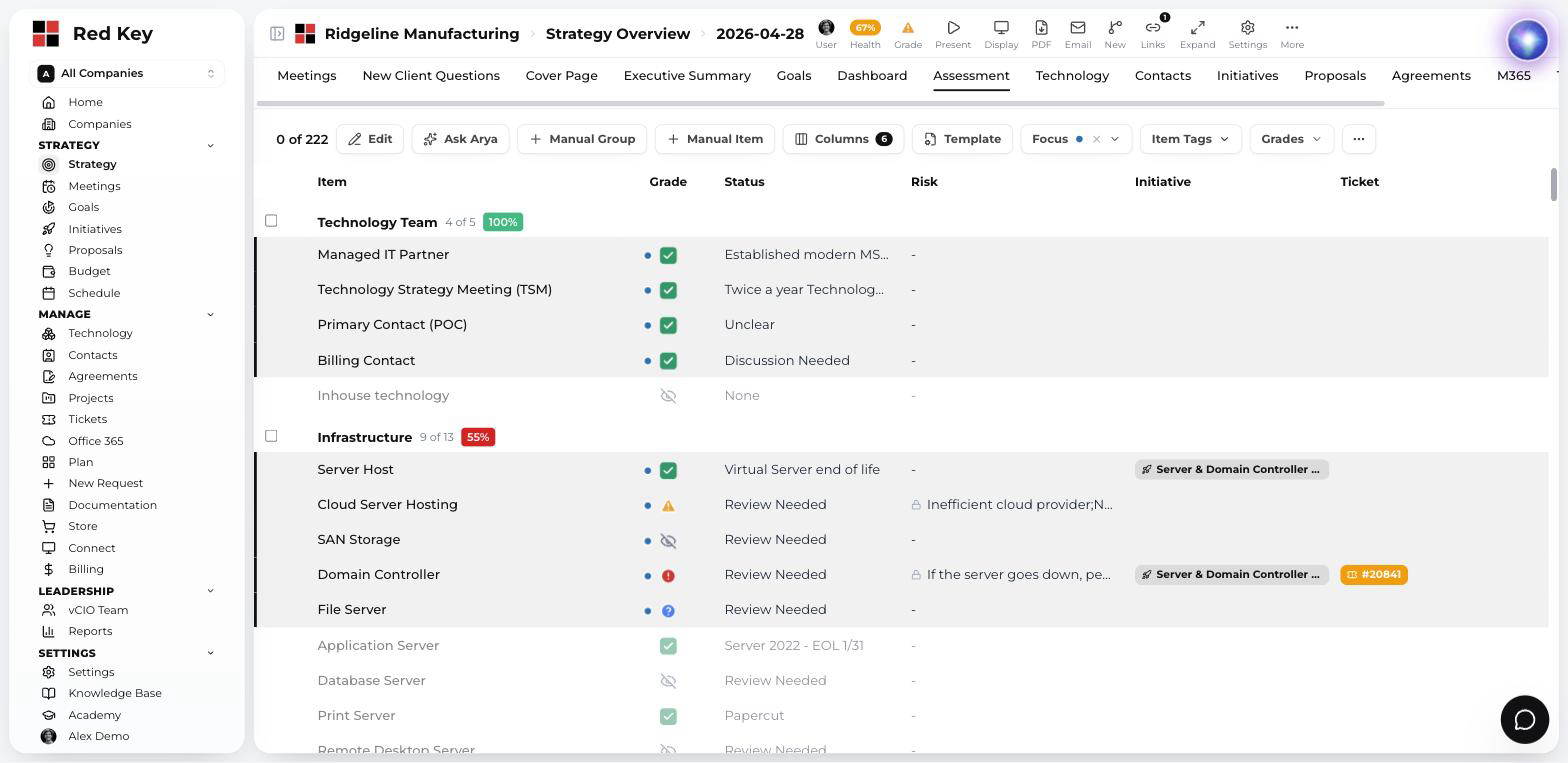Toggle hidden eye icon for Inhouse technology

[668, 396]
